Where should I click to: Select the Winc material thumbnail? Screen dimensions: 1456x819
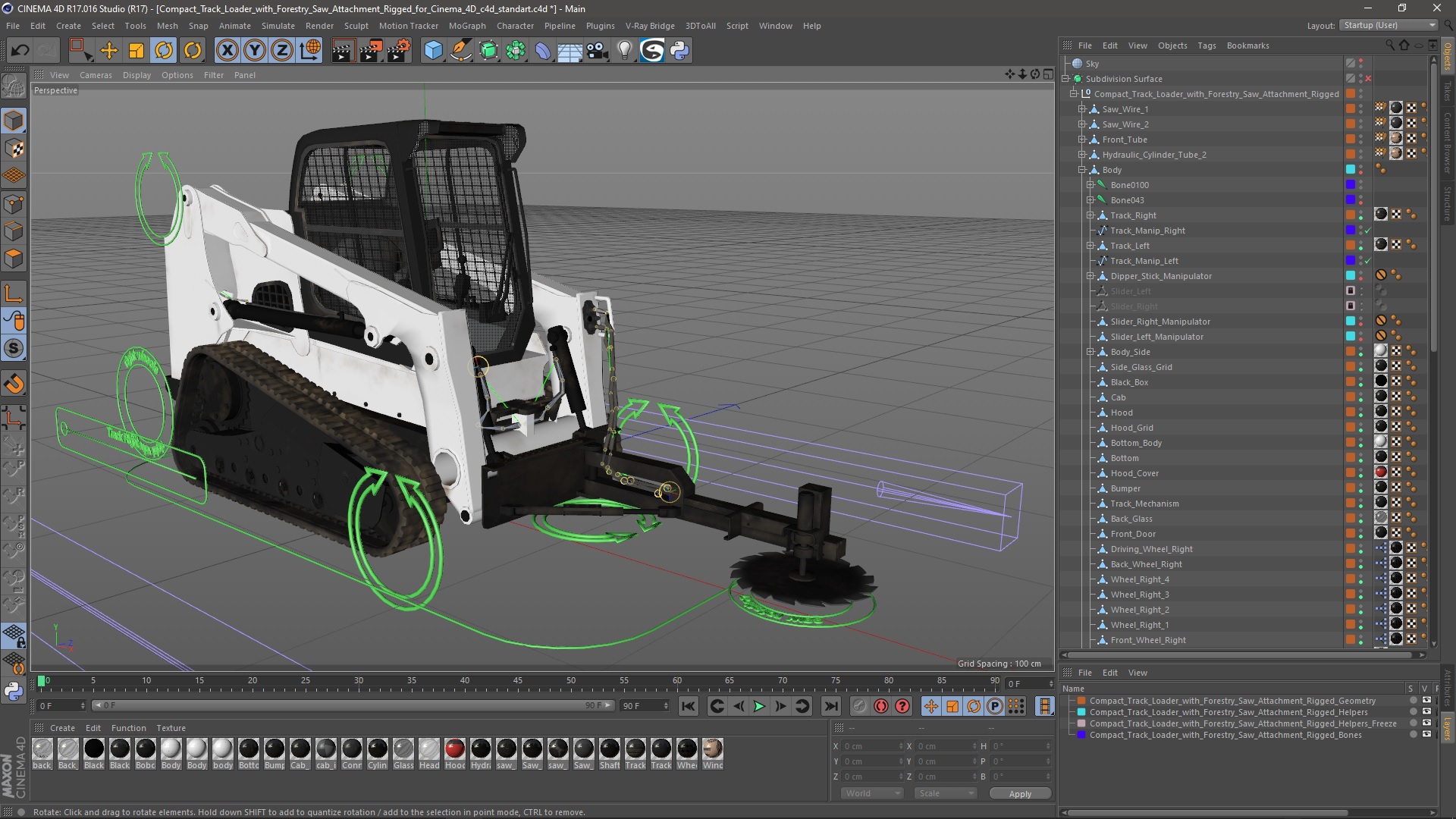pos(713,749)
